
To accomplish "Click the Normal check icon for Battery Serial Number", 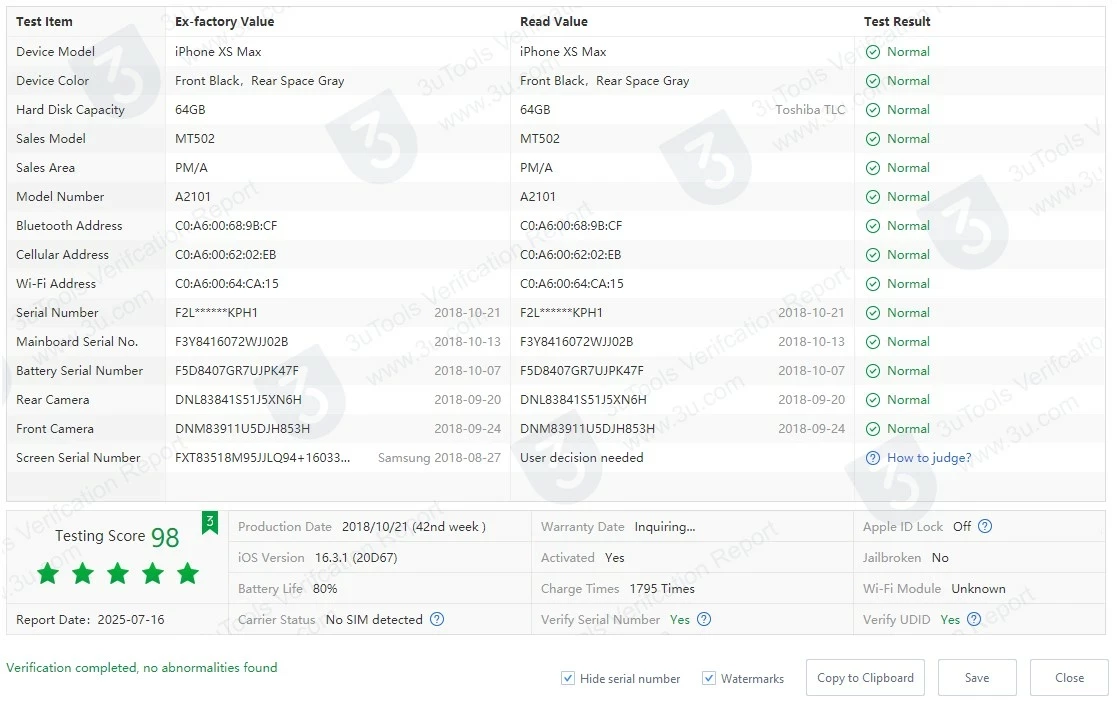I will 873,371.
